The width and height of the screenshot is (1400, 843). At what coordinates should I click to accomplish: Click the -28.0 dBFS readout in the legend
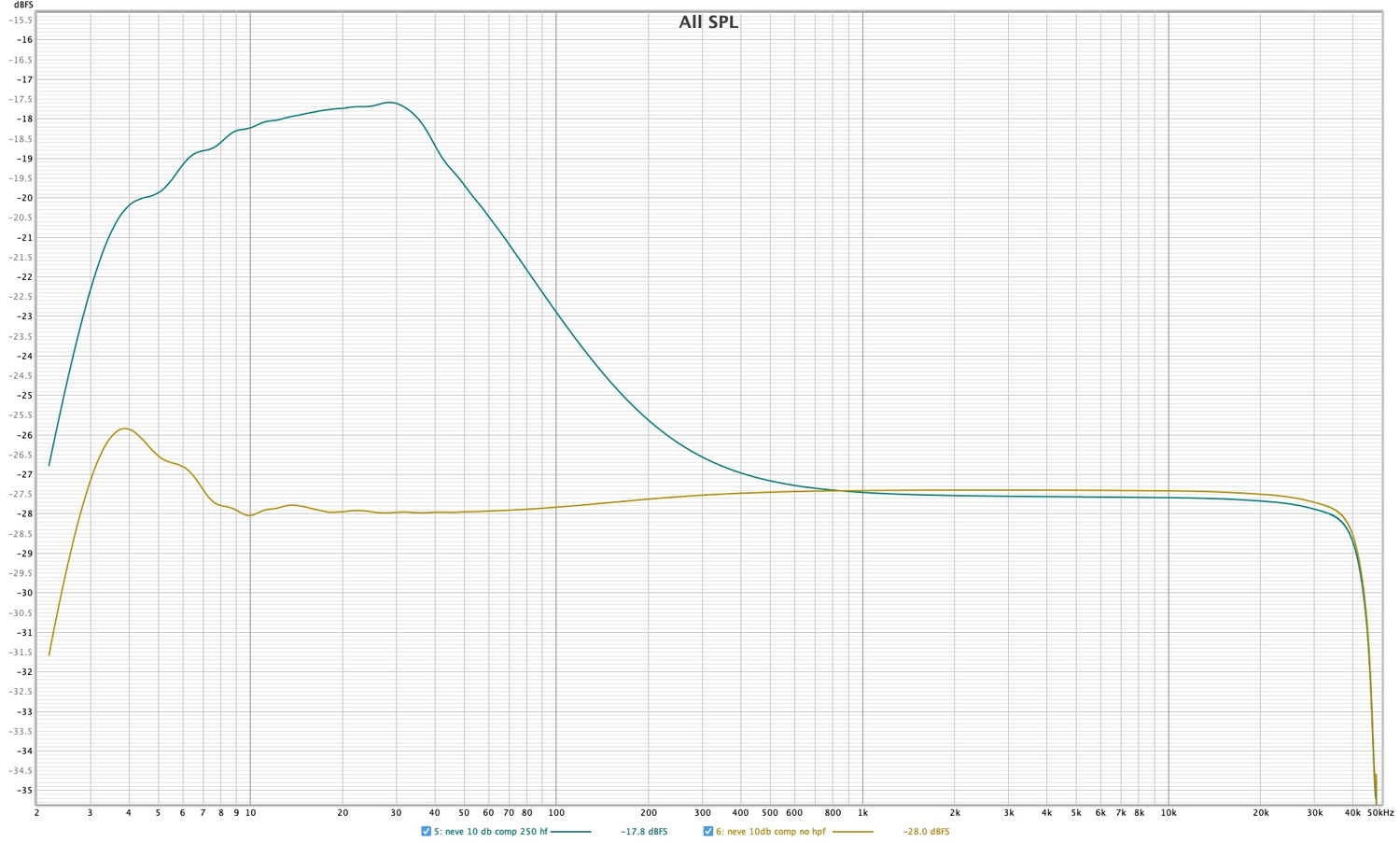[x=925, y=831]
